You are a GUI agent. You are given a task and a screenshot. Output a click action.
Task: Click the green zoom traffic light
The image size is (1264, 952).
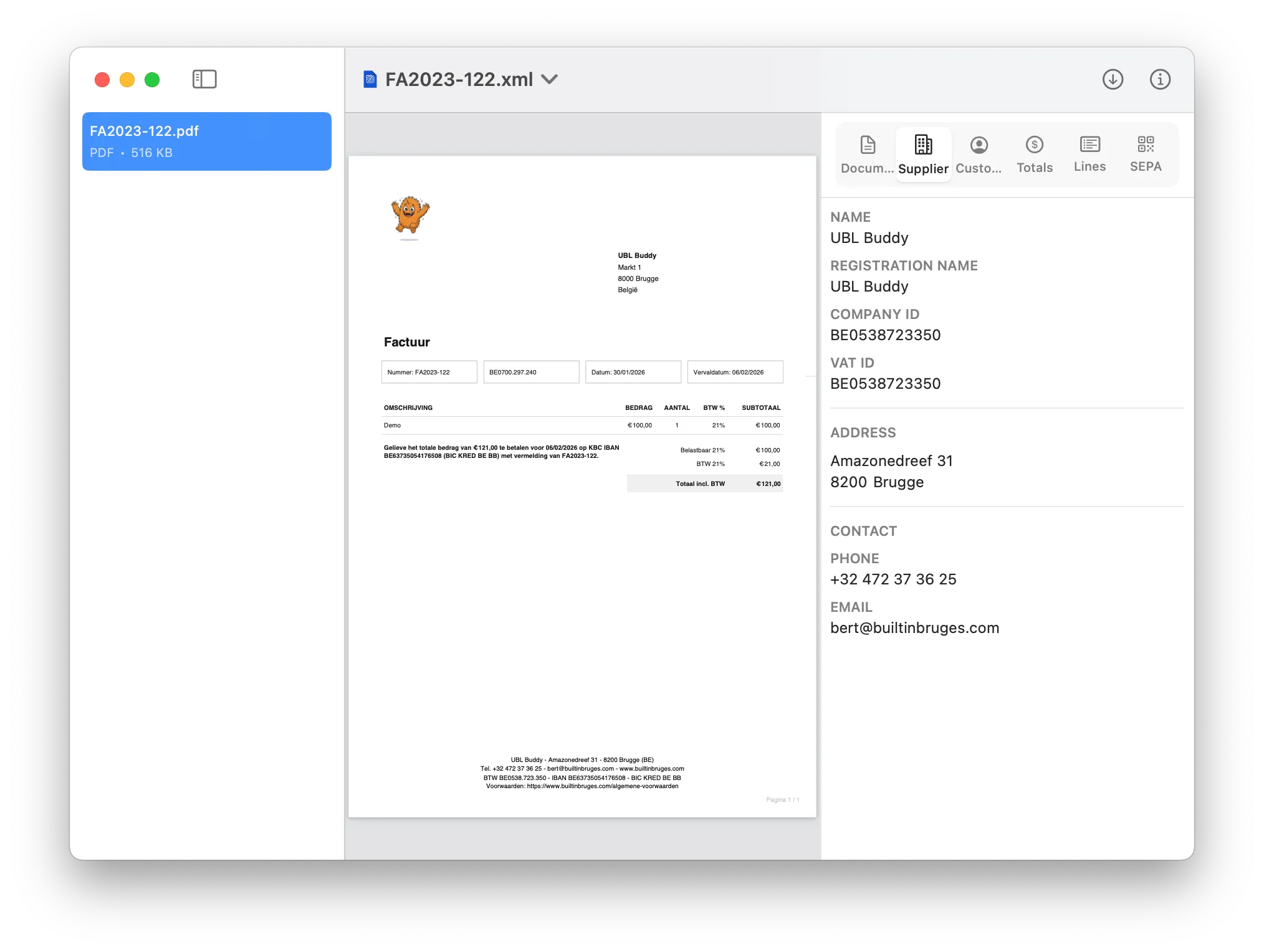pyautogui.click(x=151, y=80)
